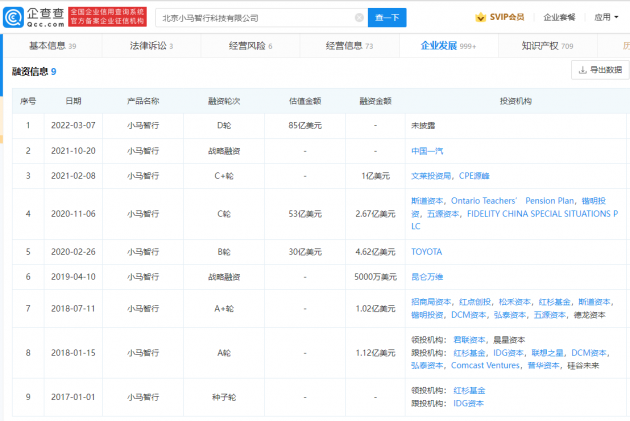Open 红杉基金 link in seed round row
The image size is (630, 421).
[x=469, y=390]
